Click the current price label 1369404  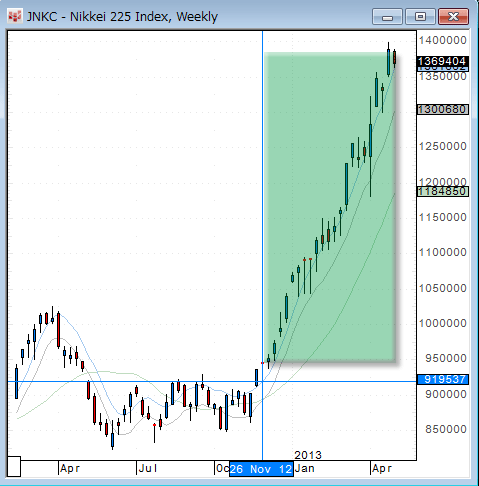443,61
